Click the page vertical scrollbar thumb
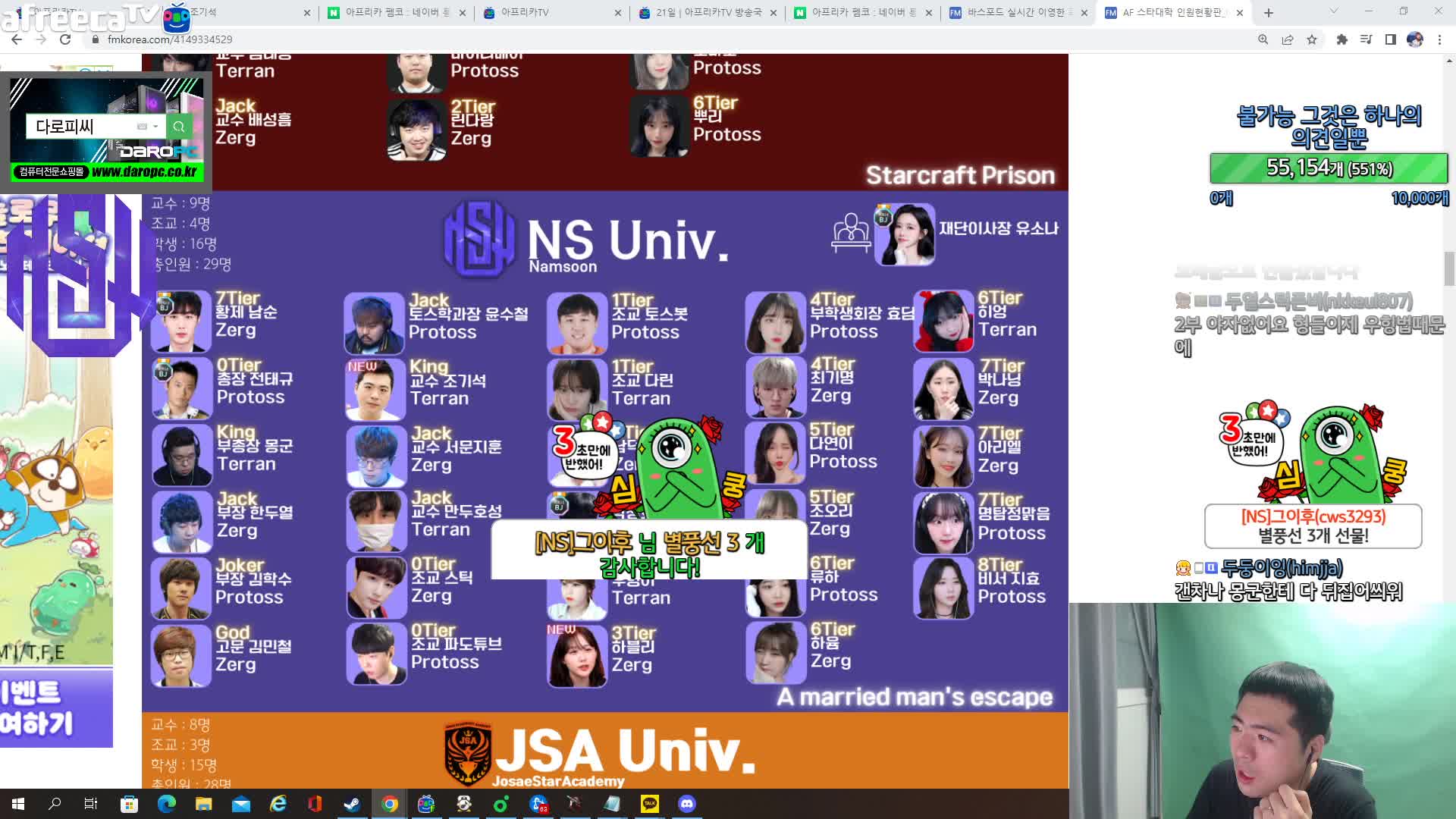This screenshot has height=819, width=1456. (1449, 269)
